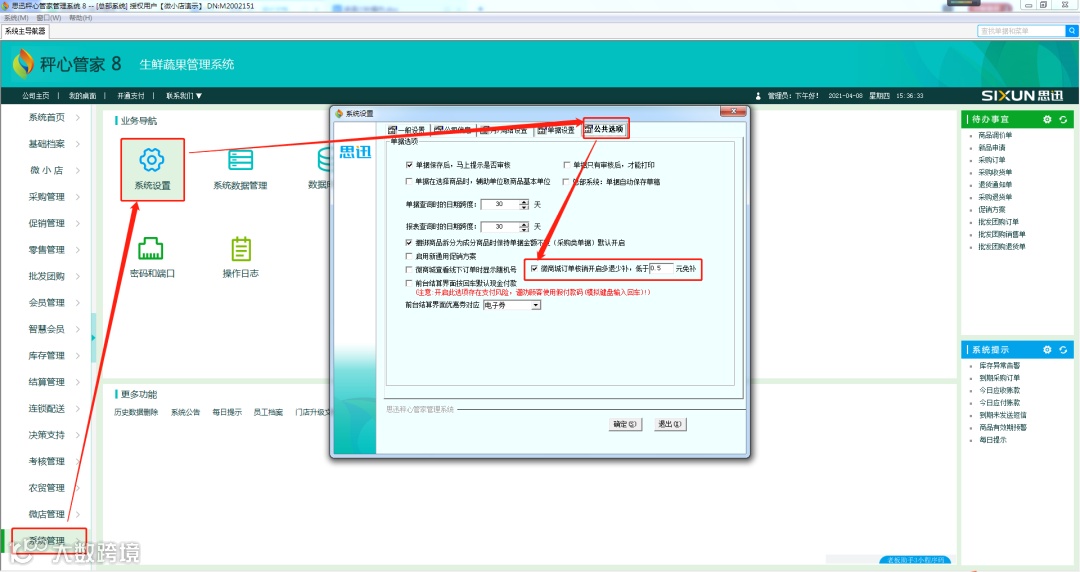1080x572 pixels.
Task: Toggle 微商城订单核销开启多退少补 checkbox
Action: 534,268
